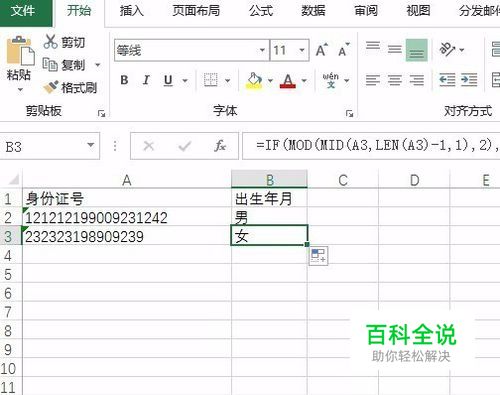The height and width of the screenshot is (395, 500).
Task: Select column C header
Action: pyautogui.click(x=343, y=180)
